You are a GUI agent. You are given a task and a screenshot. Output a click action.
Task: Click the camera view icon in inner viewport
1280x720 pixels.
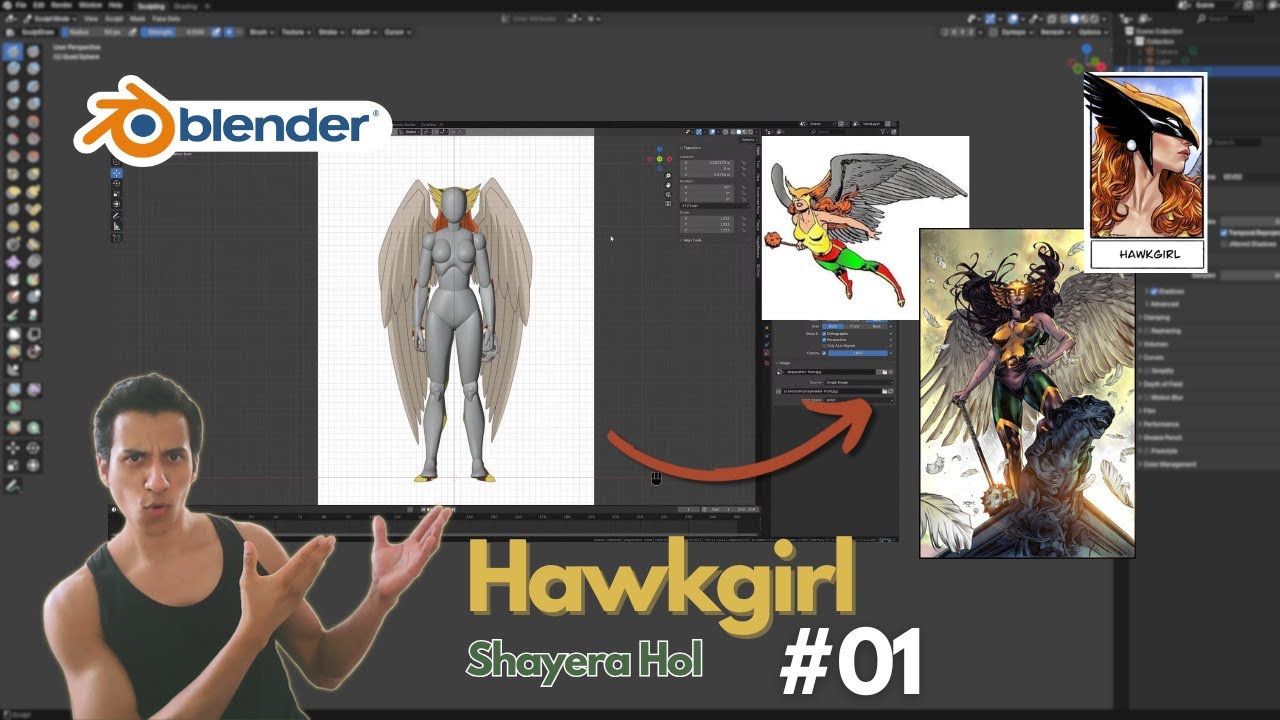[668, 194]
